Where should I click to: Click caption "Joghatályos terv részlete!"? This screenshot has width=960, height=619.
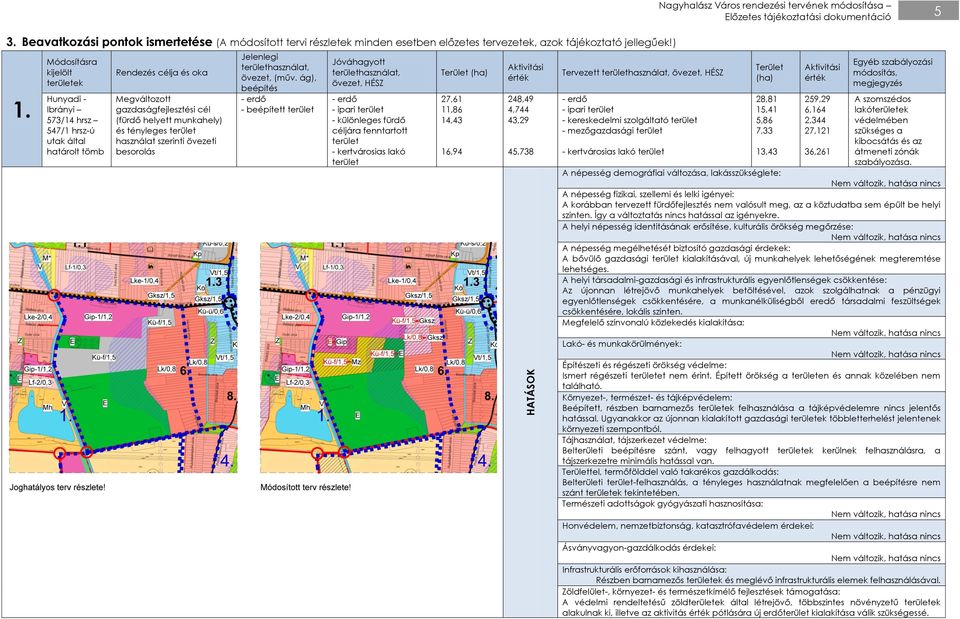57,487
